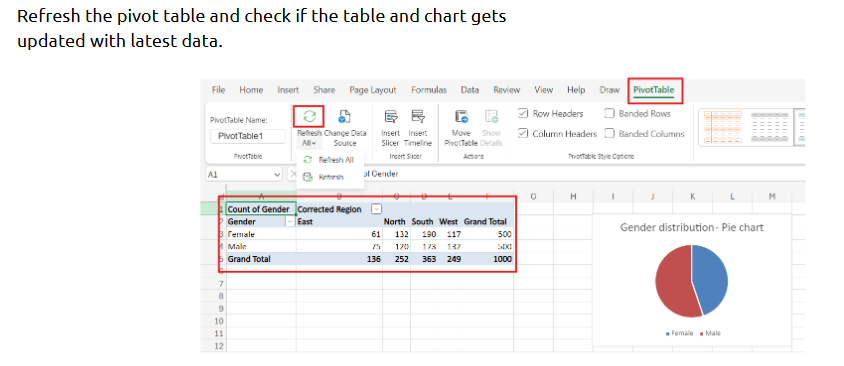The width and height of the screenshot is (844, 366).
Task: Select the cell with value 61
Action: click(339, 234)
